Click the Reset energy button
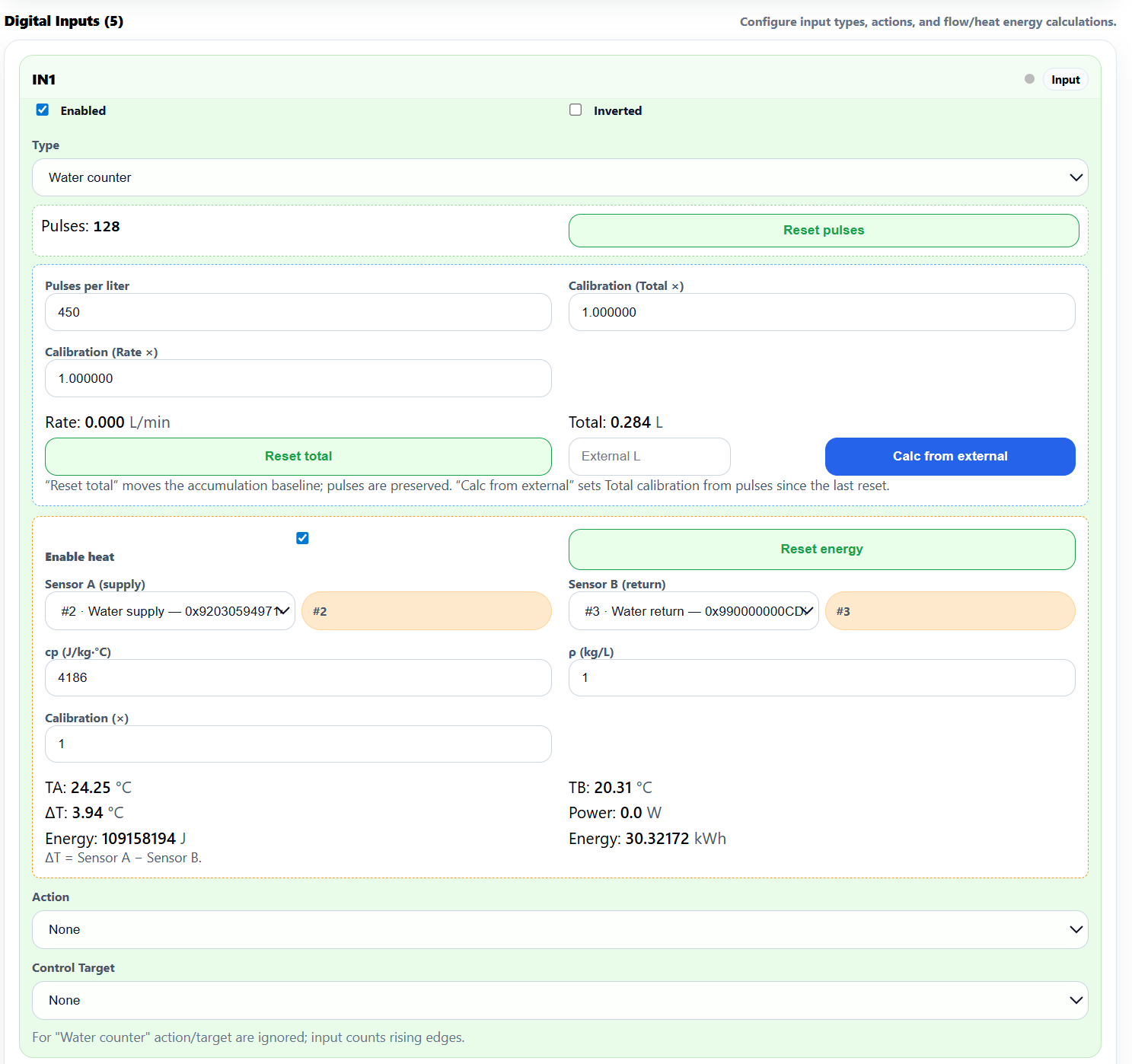This screenshot has height=1064, width=1132. pos(821,550)
